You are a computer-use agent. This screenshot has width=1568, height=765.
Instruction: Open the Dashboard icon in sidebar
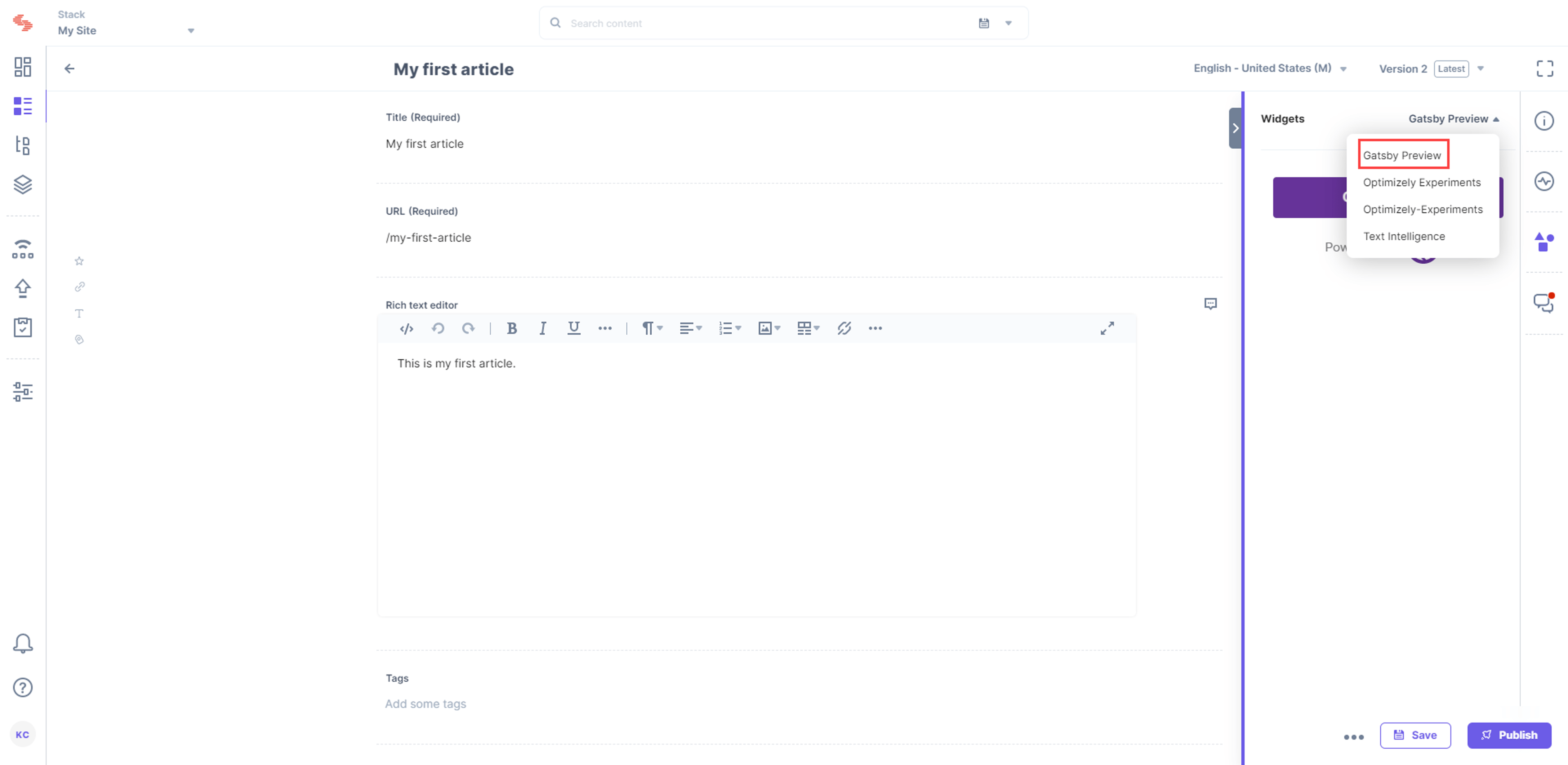coord(22,67)
